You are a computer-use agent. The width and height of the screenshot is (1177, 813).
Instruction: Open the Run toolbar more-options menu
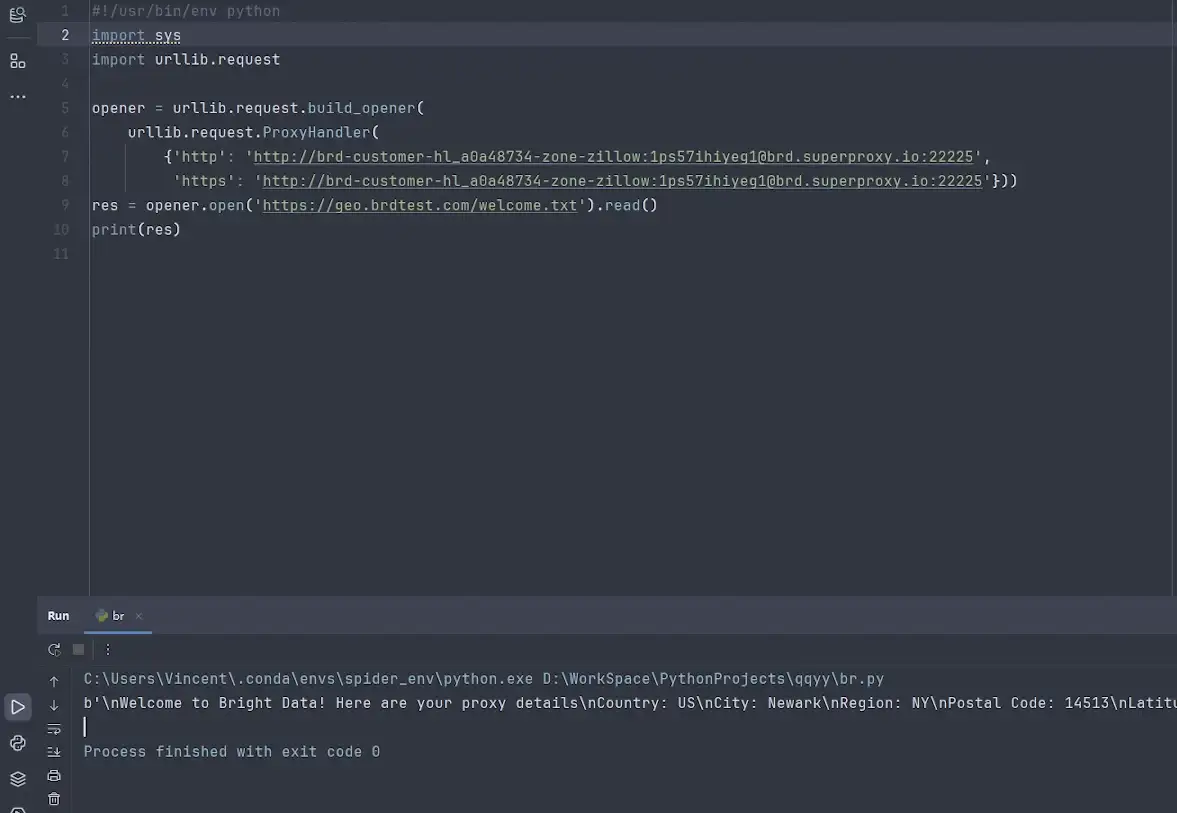[x=108, y=650]
